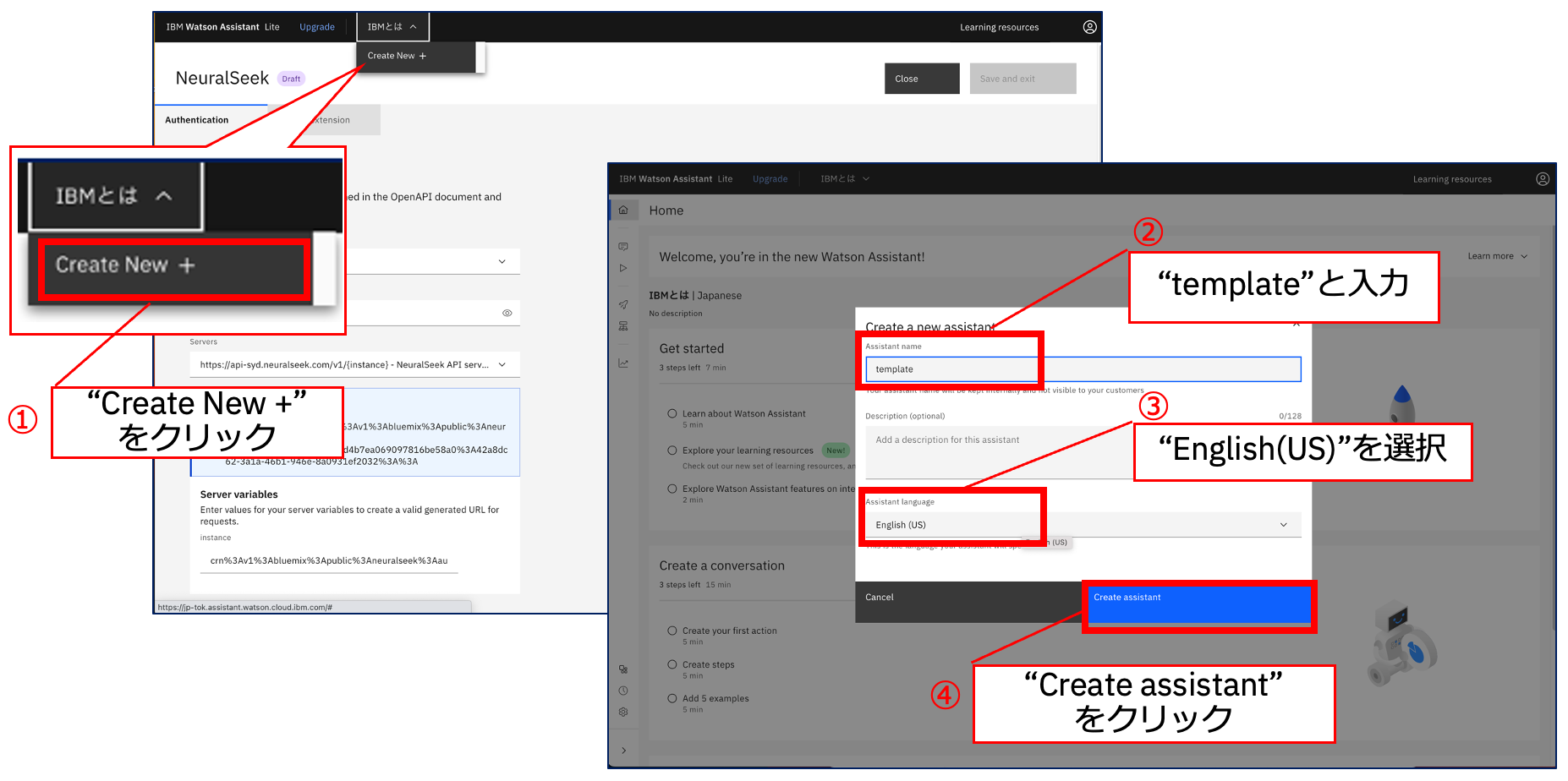Open Home icon in Watson Assistant sidebar

pos(623,210)
